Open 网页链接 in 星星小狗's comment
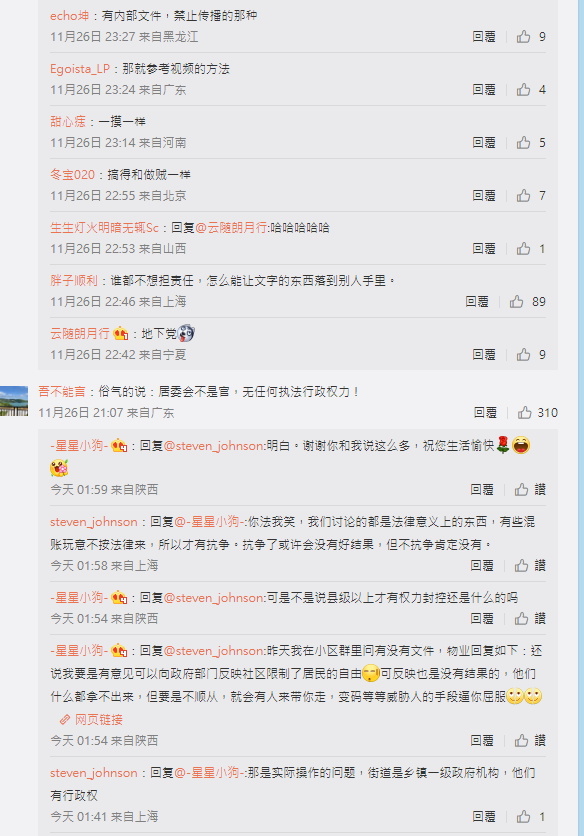This screenshot has height=836, width=584. point(98,719)
